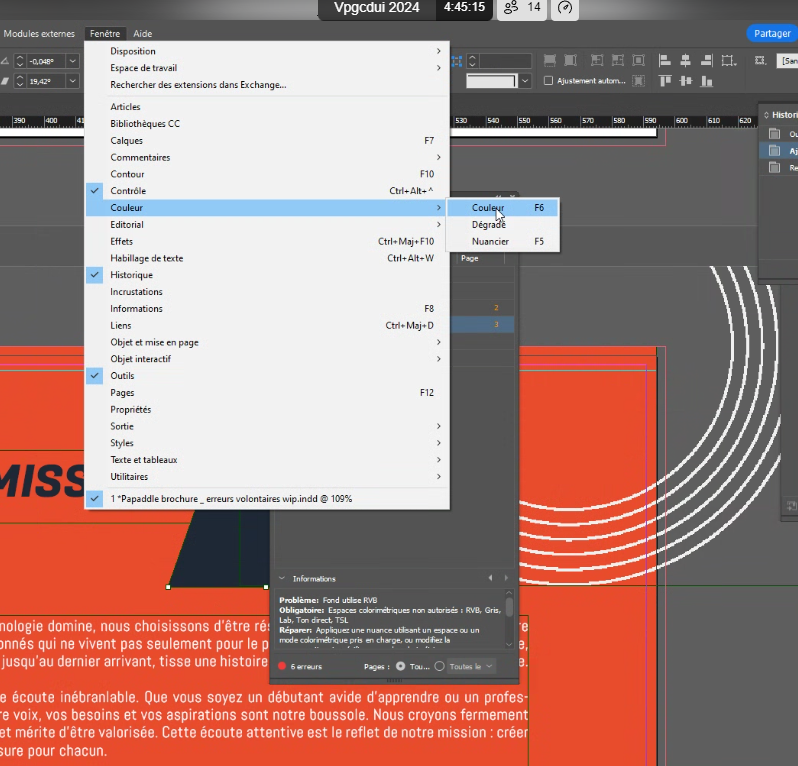
Task: Click the red preflight error indicator dot
Action: (282, 666)
